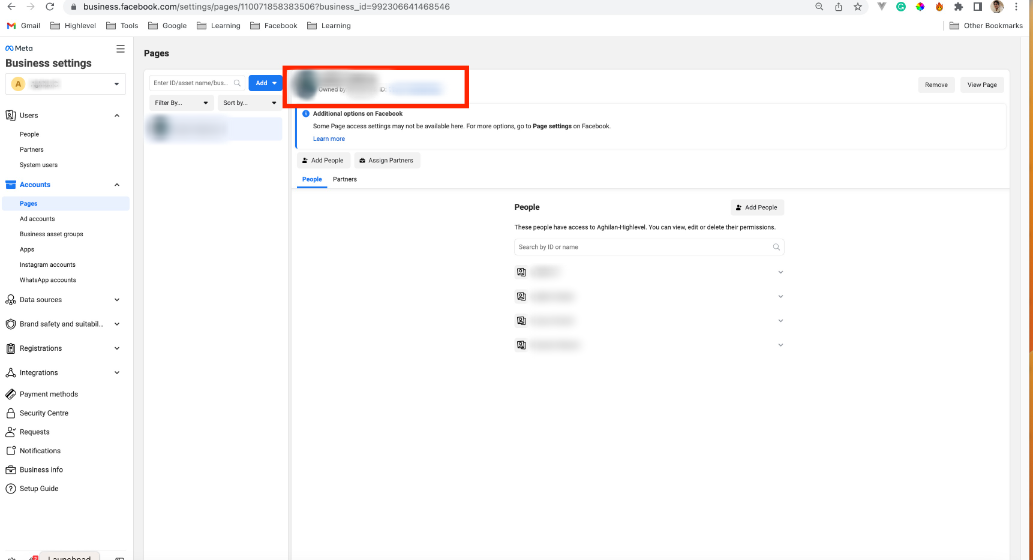Open the Filter By dropdown
The width and height of the screenshot is (1033, 560).
tap(181, 103)
